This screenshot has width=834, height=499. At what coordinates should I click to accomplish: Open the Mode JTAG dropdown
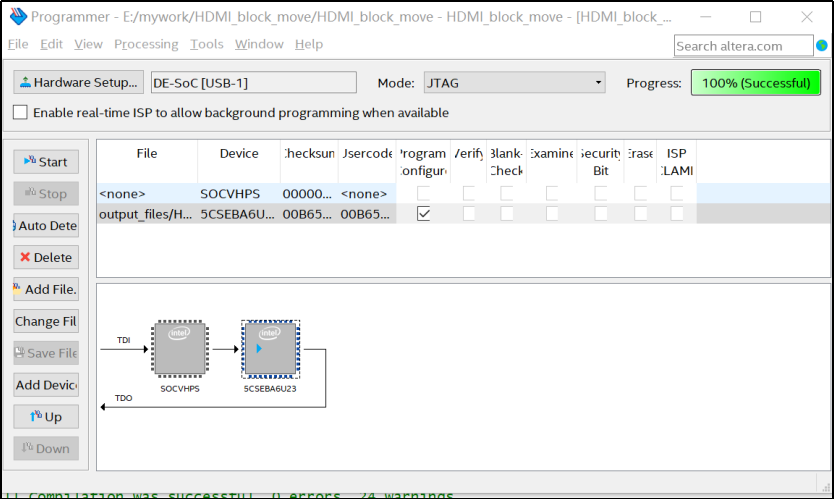click(x=514, y=82)
